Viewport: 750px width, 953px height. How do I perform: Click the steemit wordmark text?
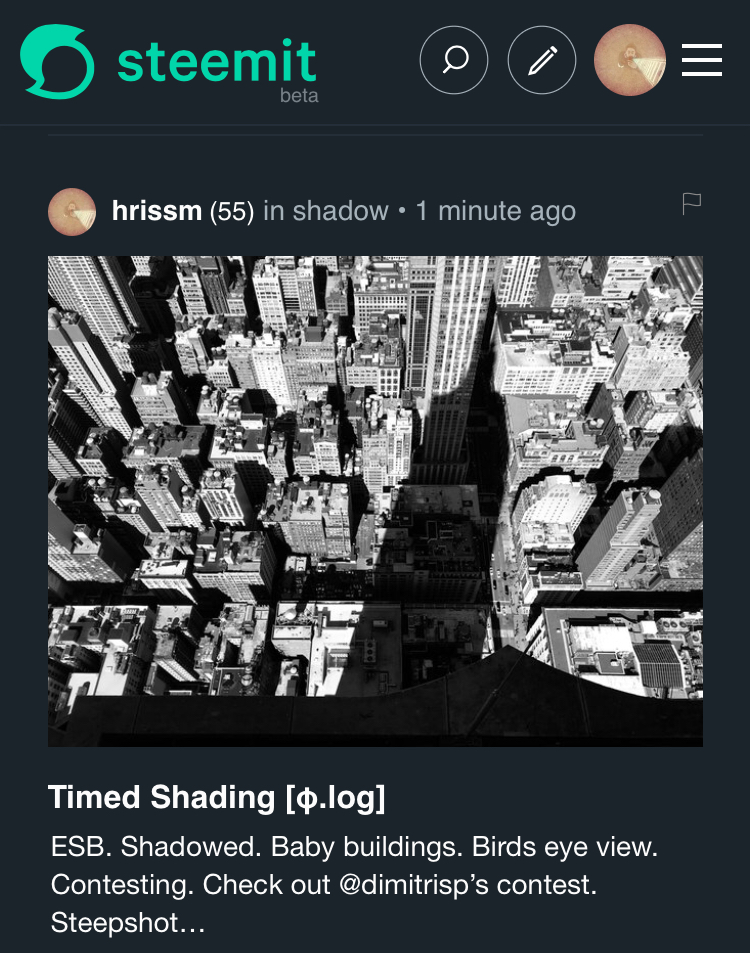pyautogui.click(x=217, y=60)
